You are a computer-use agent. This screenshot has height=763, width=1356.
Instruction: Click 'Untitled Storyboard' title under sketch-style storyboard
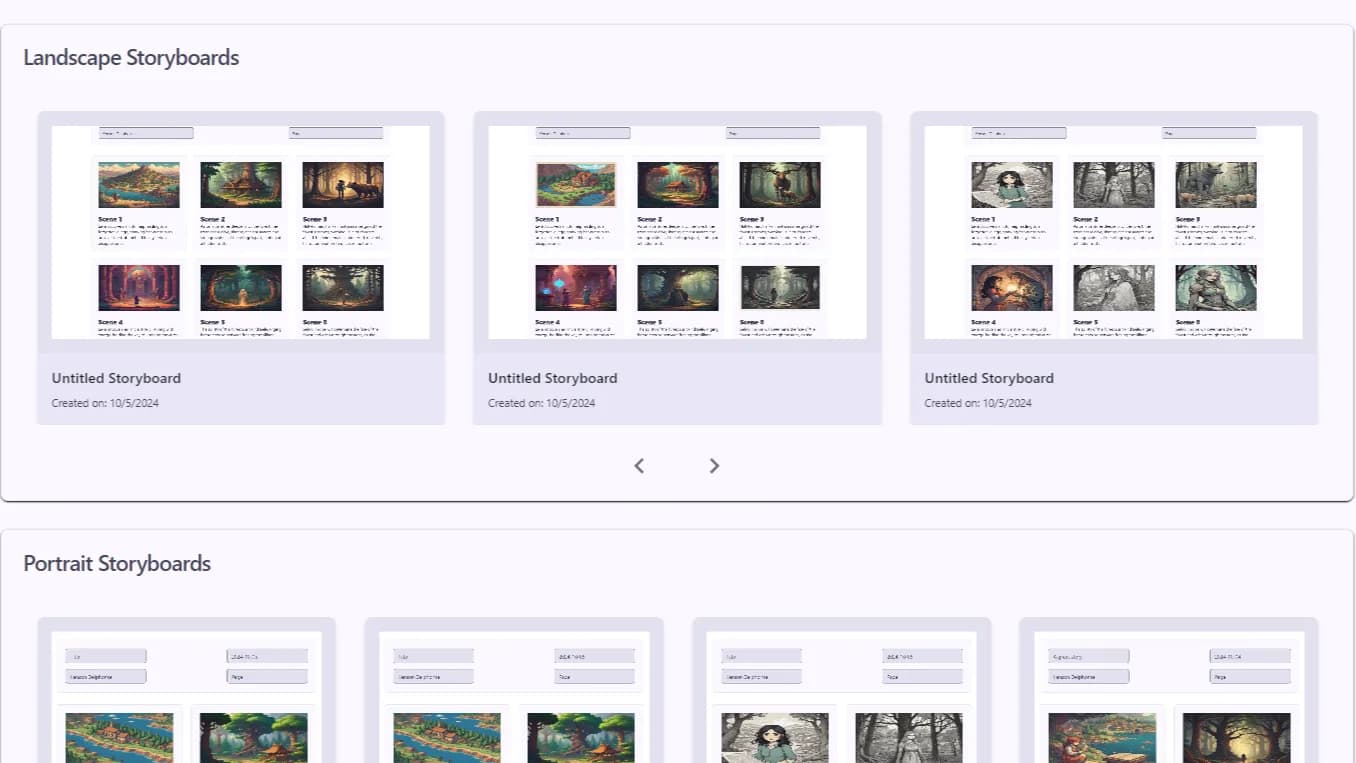point(989,378)
